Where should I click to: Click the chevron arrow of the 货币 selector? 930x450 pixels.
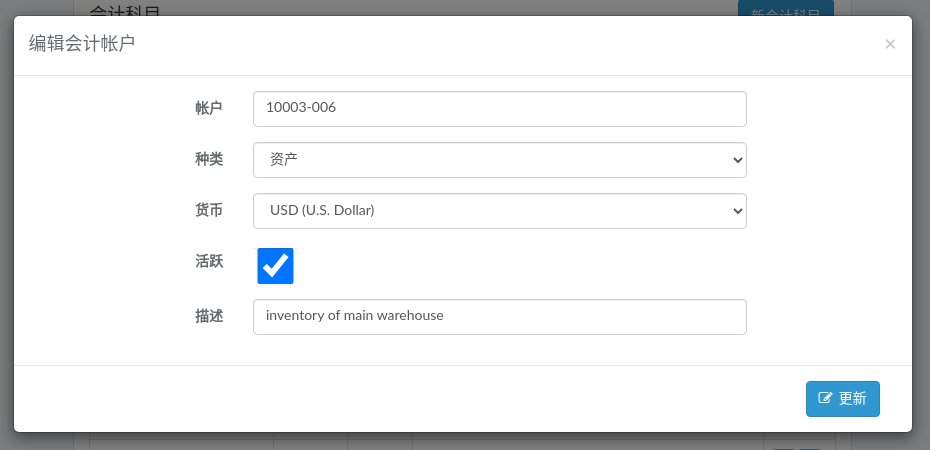737,210
